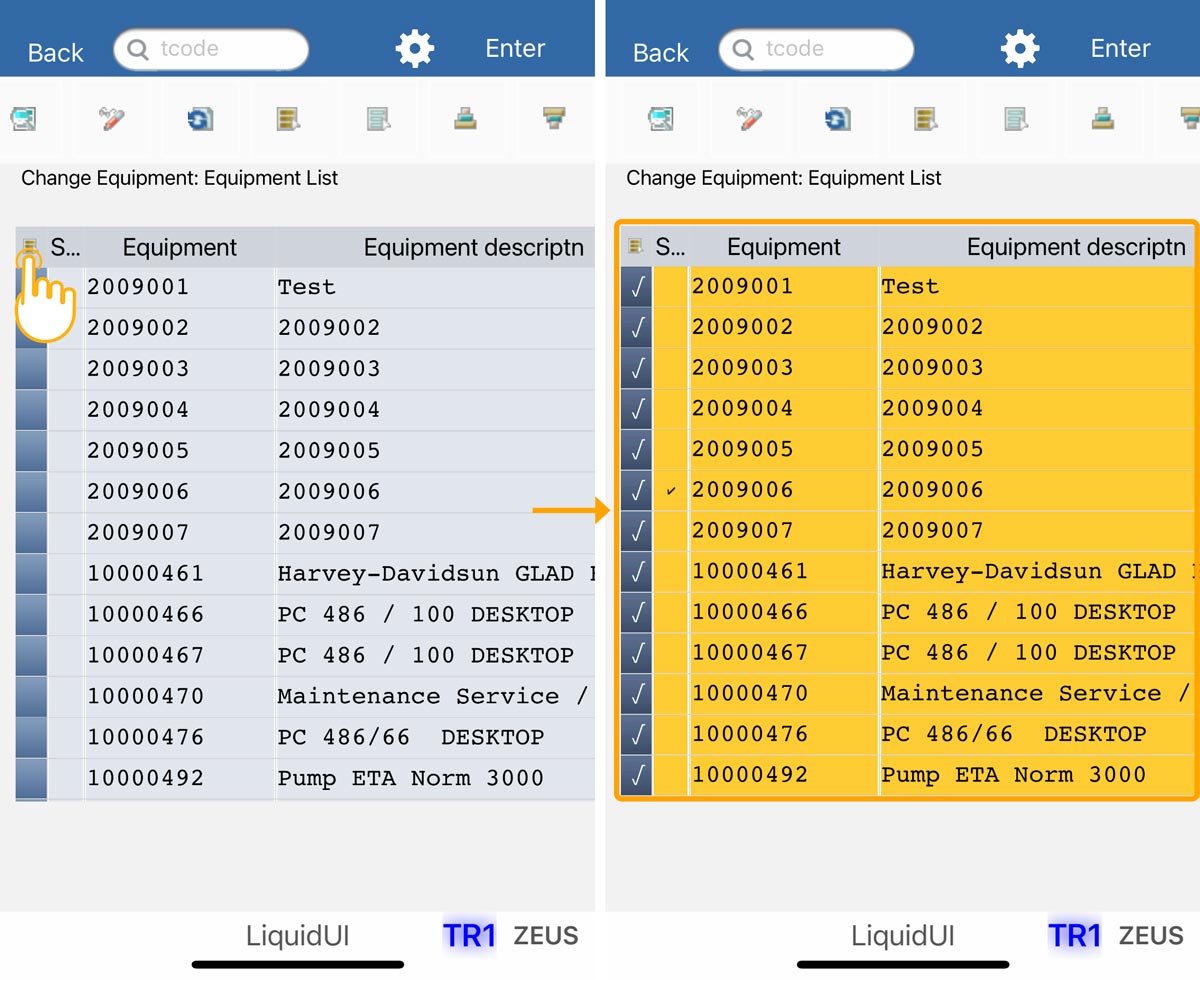Tap the select-all table icon in left list header
The image size is (1200, 981).
30,247
